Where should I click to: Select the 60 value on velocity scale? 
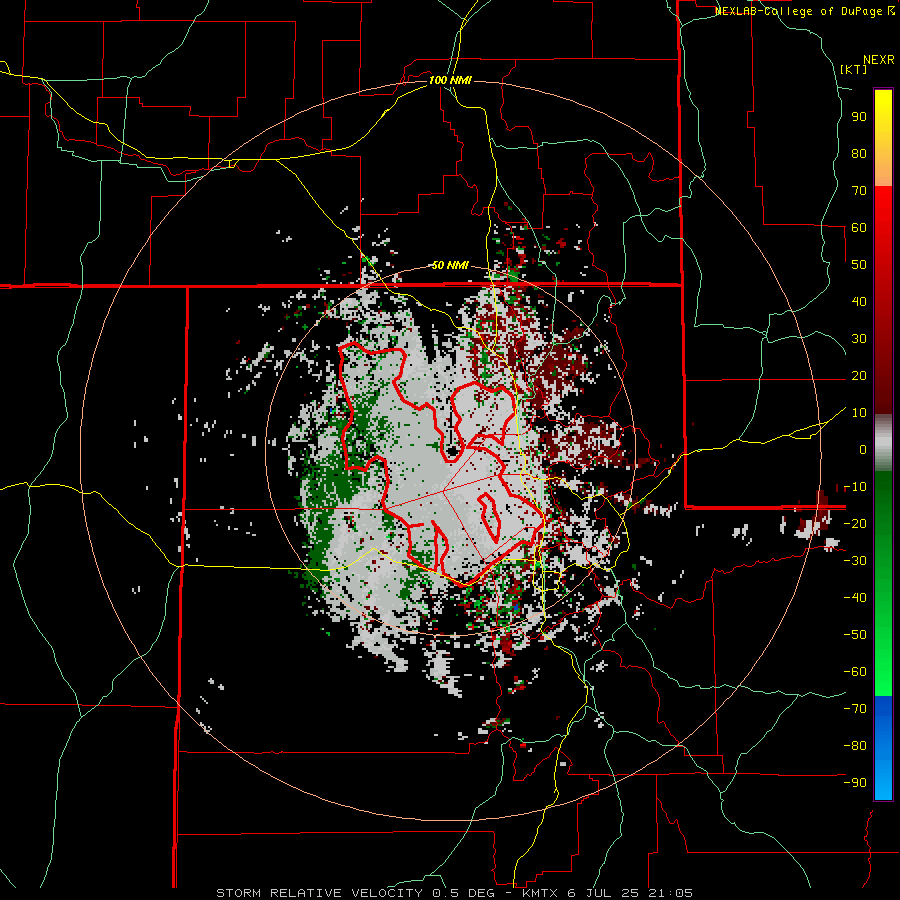click(859, 228)
